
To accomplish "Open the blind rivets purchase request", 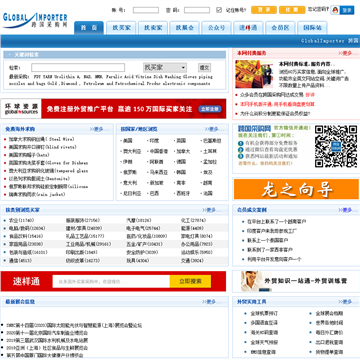I will tap(42, 147).
